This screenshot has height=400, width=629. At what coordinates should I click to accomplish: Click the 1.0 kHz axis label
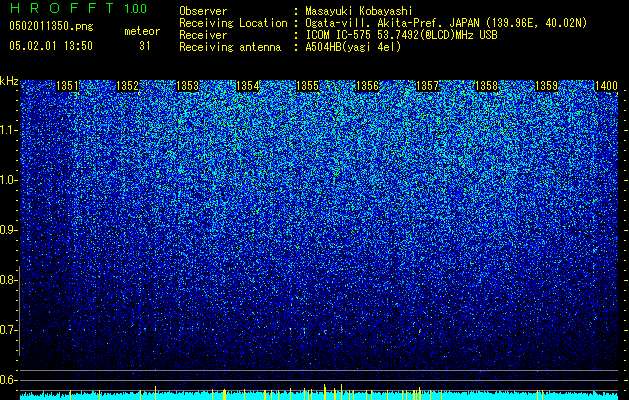pyautogui.click(x=8, y=180)
